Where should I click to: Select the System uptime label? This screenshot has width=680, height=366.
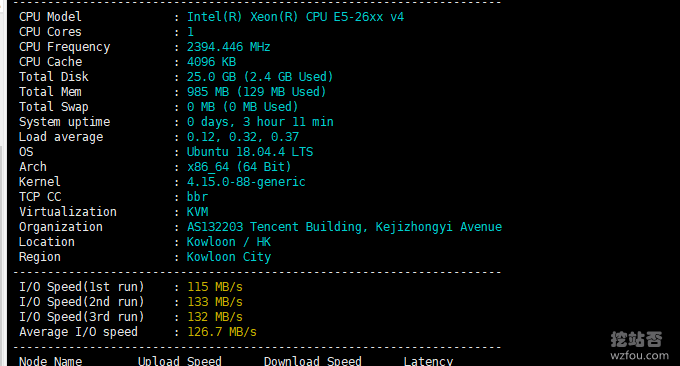[x=64, y=122]
